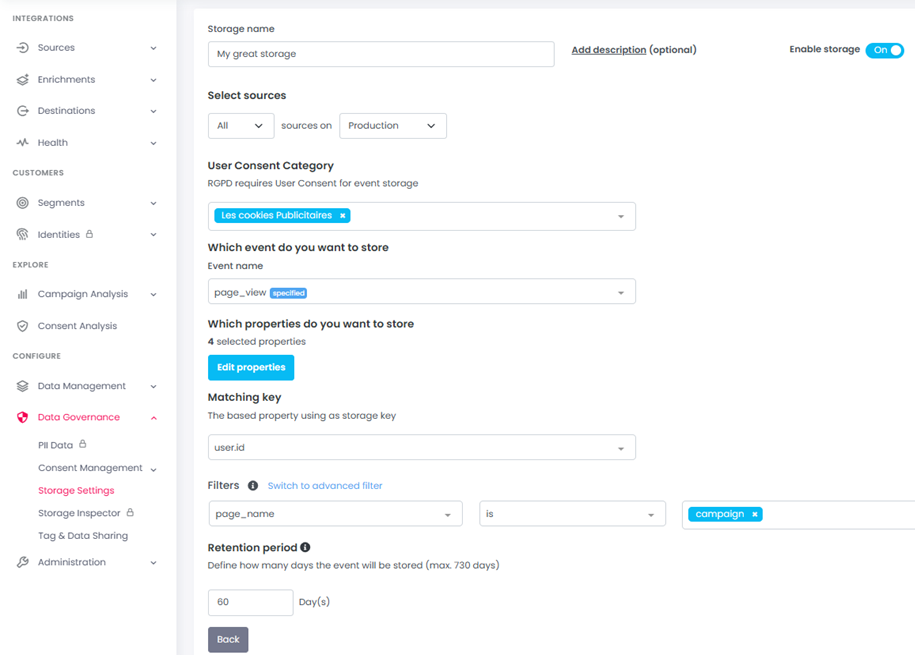This screenshot has height=655, width=915.
Task: Remove the campaign filter tag
Action: coord(755,514)
